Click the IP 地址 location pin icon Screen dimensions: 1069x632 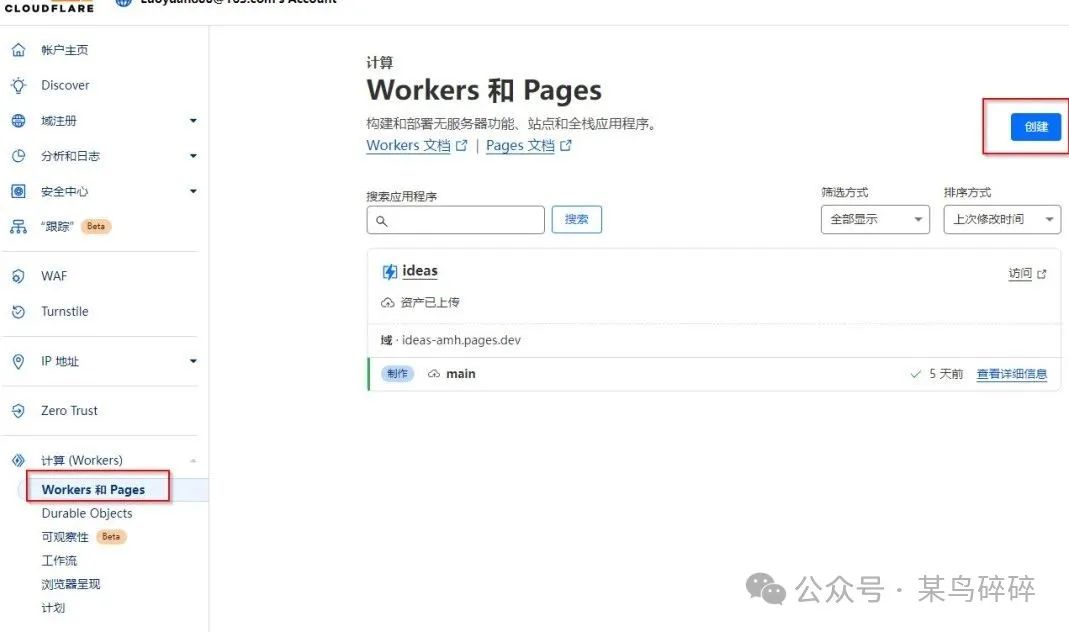pos(18,361)
